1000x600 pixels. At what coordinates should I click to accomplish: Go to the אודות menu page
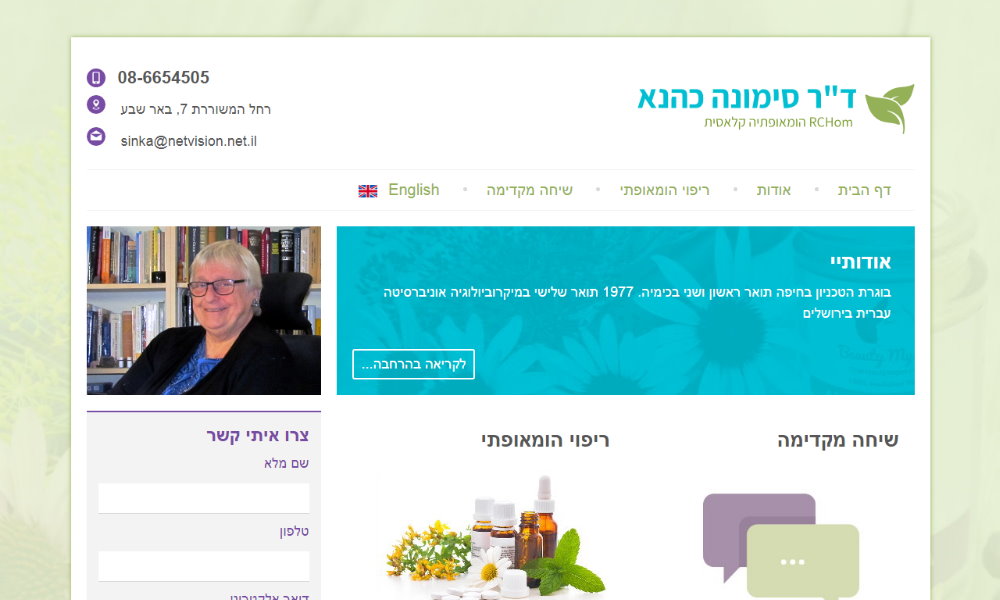pyautogui.click(x=774, y=190)
